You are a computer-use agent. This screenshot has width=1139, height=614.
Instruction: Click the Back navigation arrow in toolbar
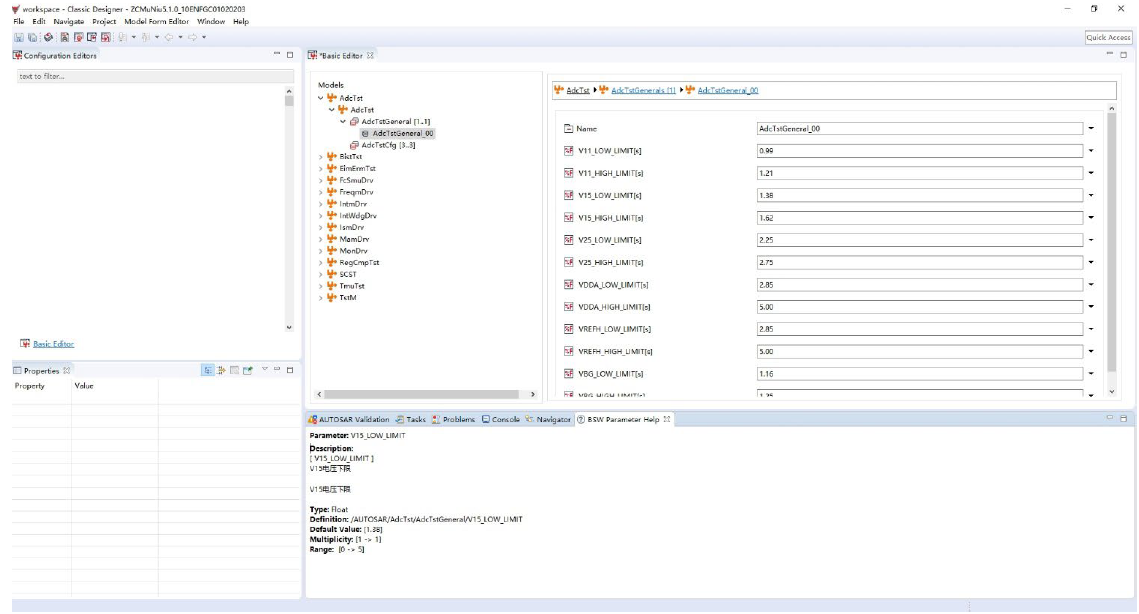point(169,37)
